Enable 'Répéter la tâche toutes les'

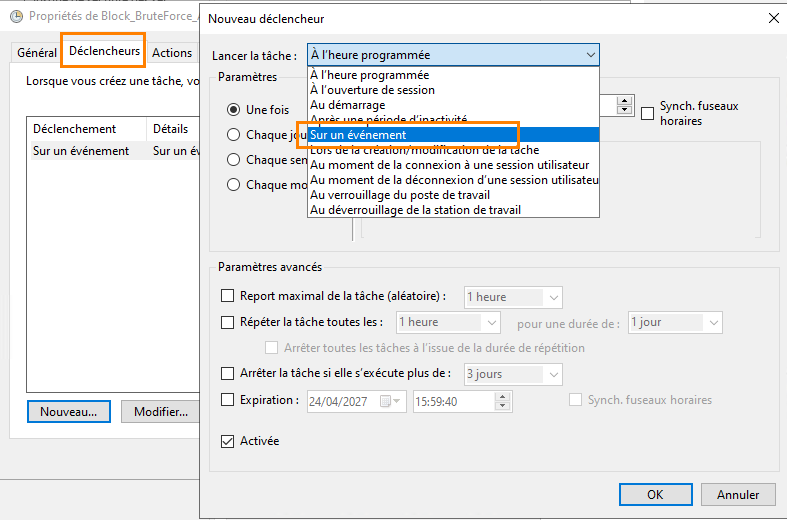[x=227, y=322]
